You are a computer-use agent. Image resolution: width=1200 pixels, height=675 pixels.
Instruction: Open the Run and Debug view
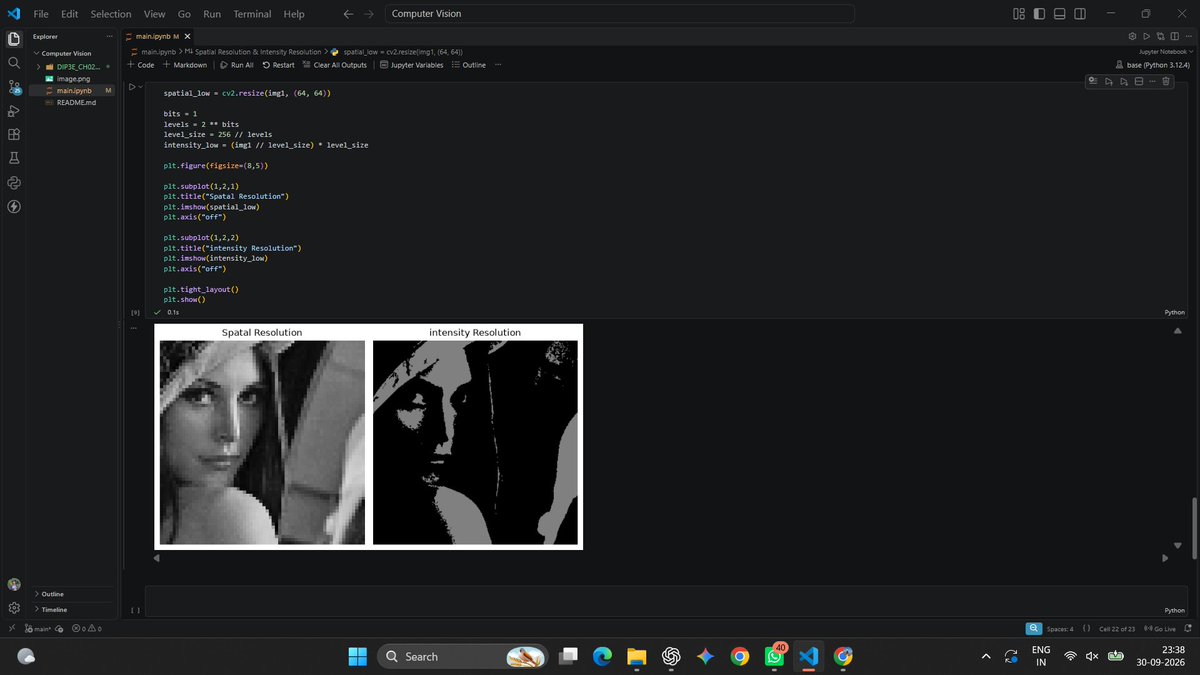coord(14,110)
